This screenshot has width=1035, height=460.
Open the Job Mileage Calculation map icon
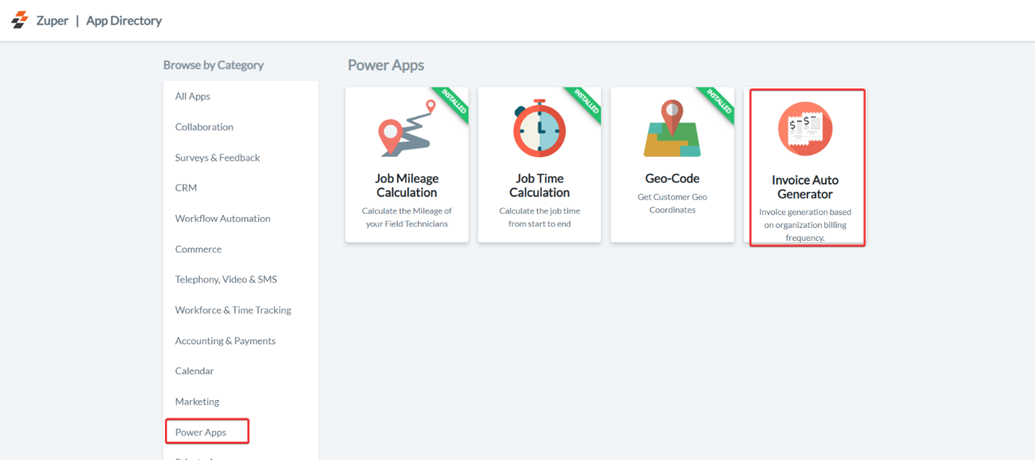pyautogui.click(x=406, y=130)
